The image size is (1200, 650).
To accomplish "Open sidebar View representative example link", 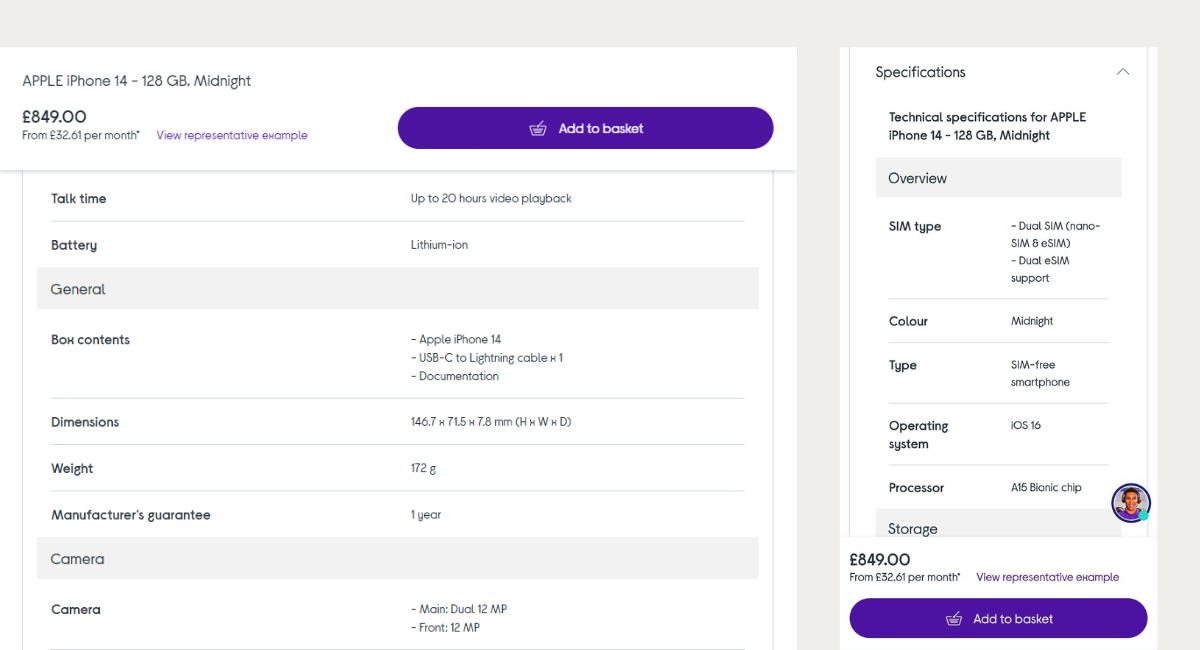I will pos(1048,577).
